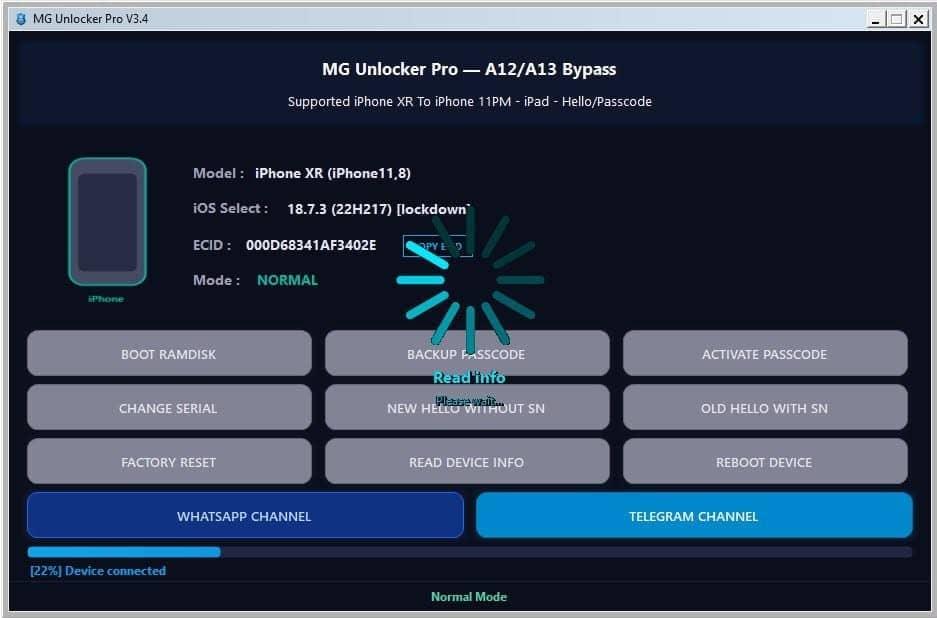This screenshot has width=937, height=618.
Task: Click the 'Read info' loading text
Action: point(469,378)
